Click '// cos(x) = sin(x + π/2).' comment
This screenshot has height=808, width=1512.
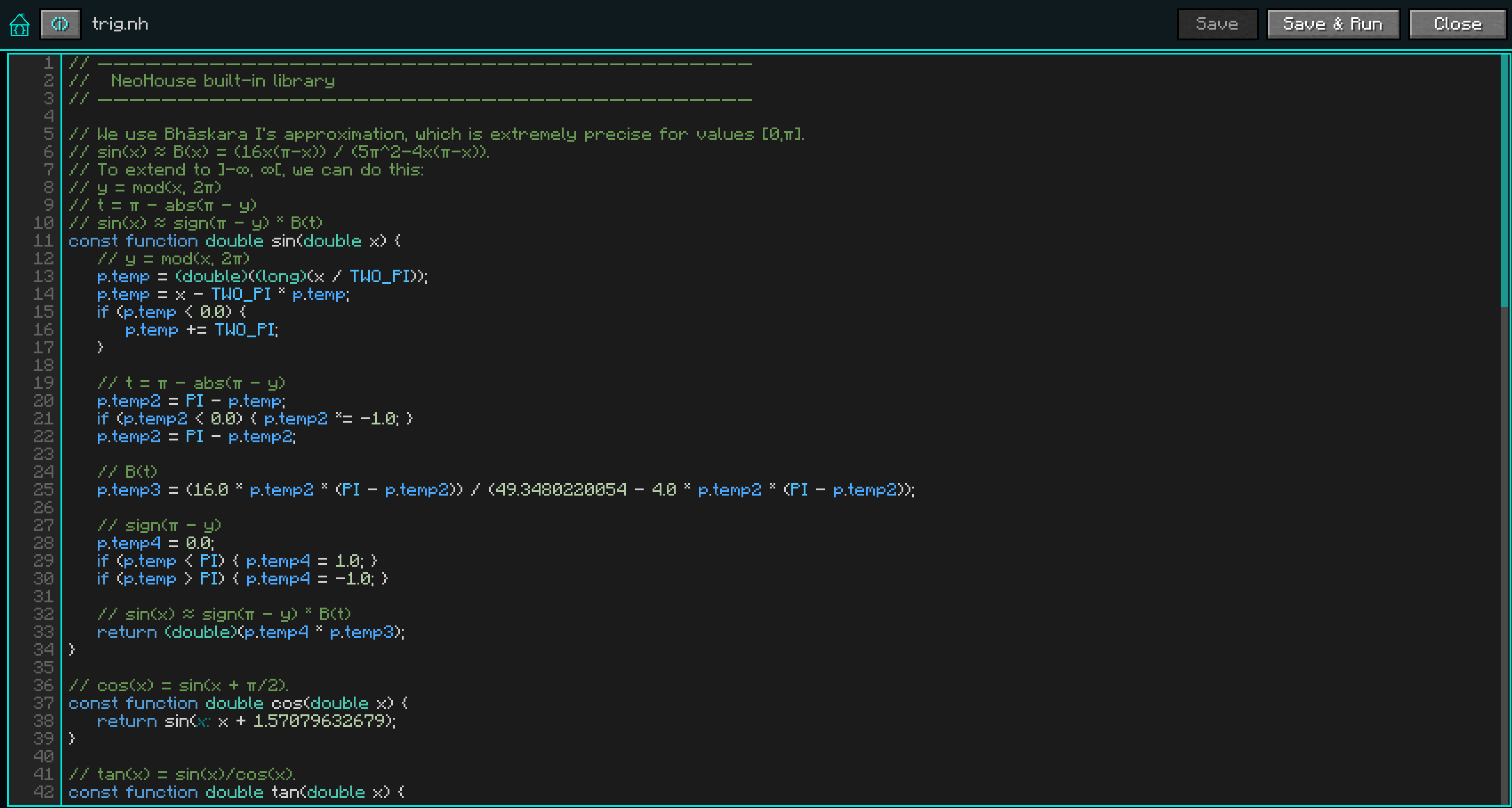[x=179, y=685]
